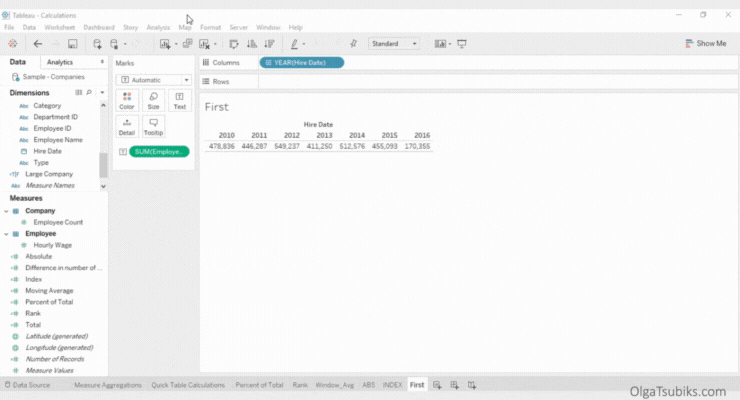Open the Detail card in Marks
740x400 pixels.
point(127,126)
